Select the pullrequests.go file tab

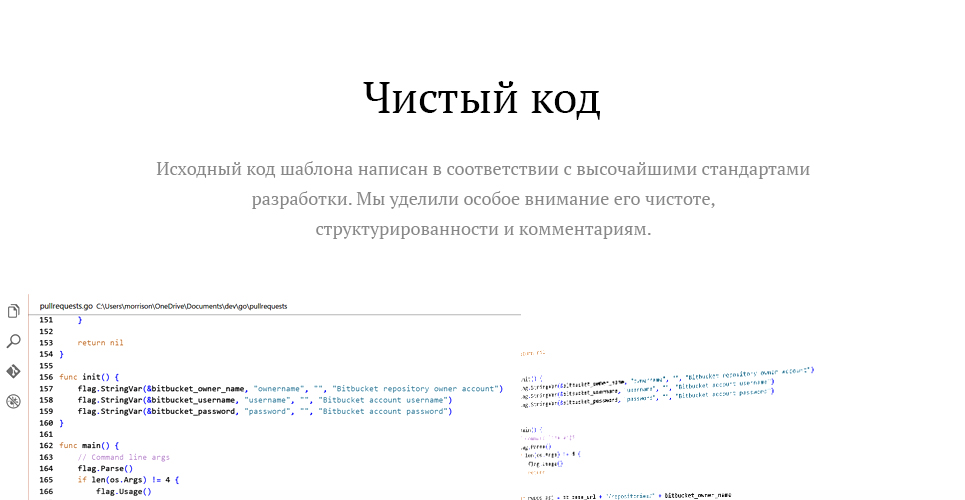pyautogui.click(x=66, y=306)
